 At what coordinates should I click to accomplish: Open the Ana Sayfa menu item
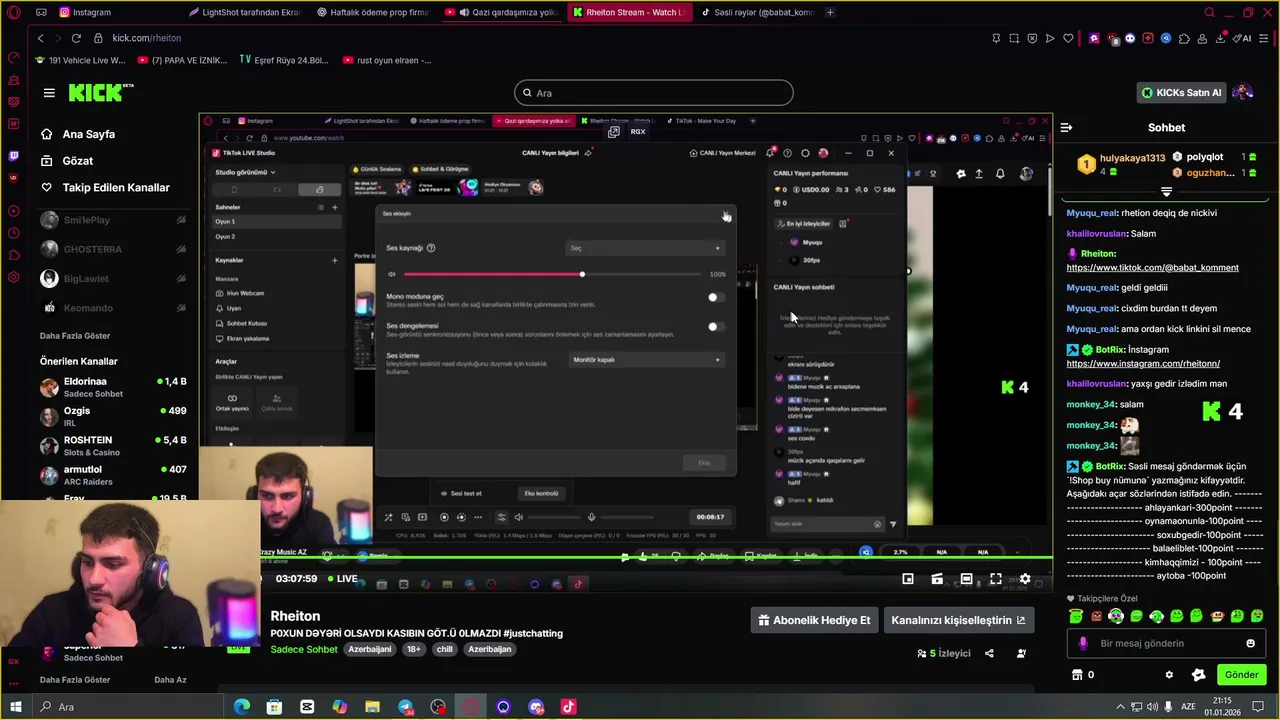tap(89, 134)
